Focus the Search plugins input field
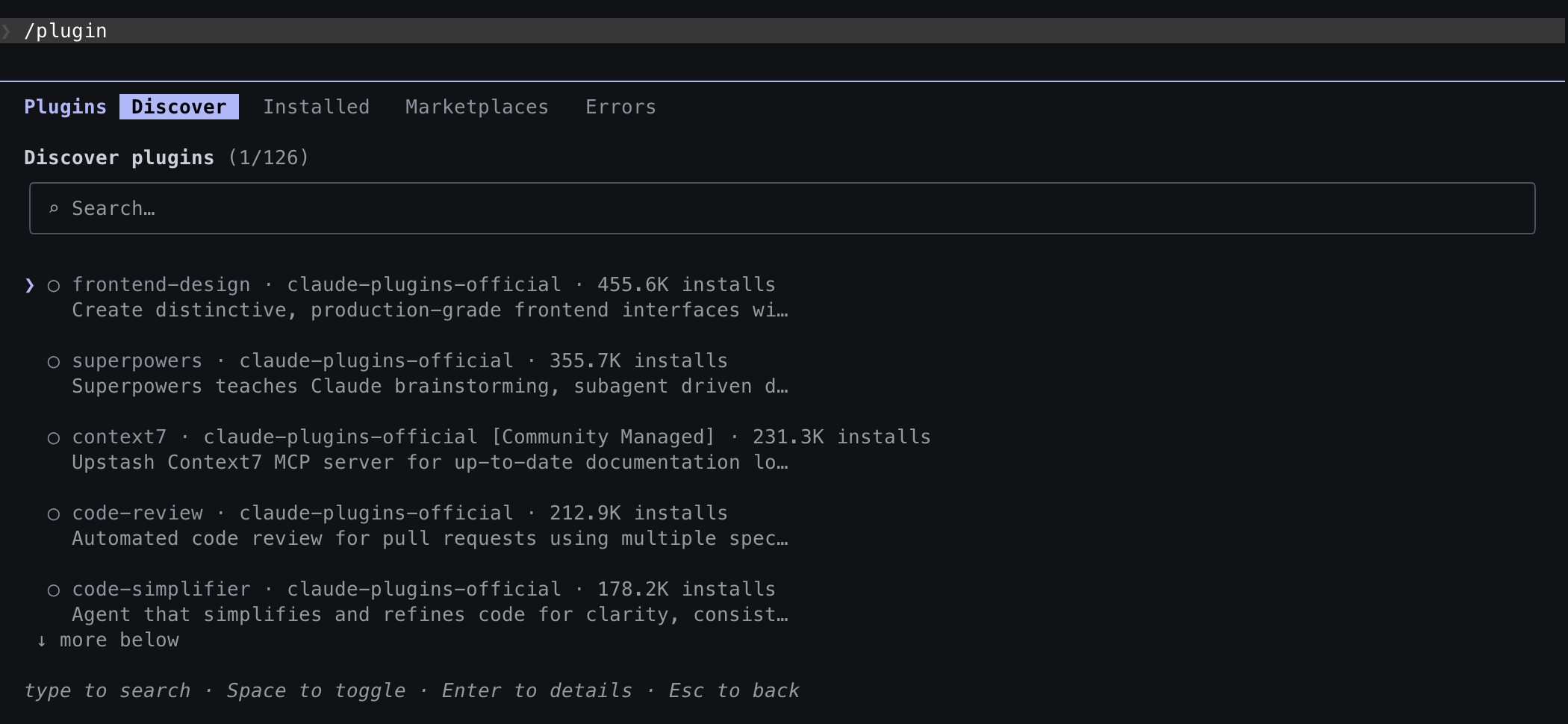1568x724 pixels. pos(783,208)
